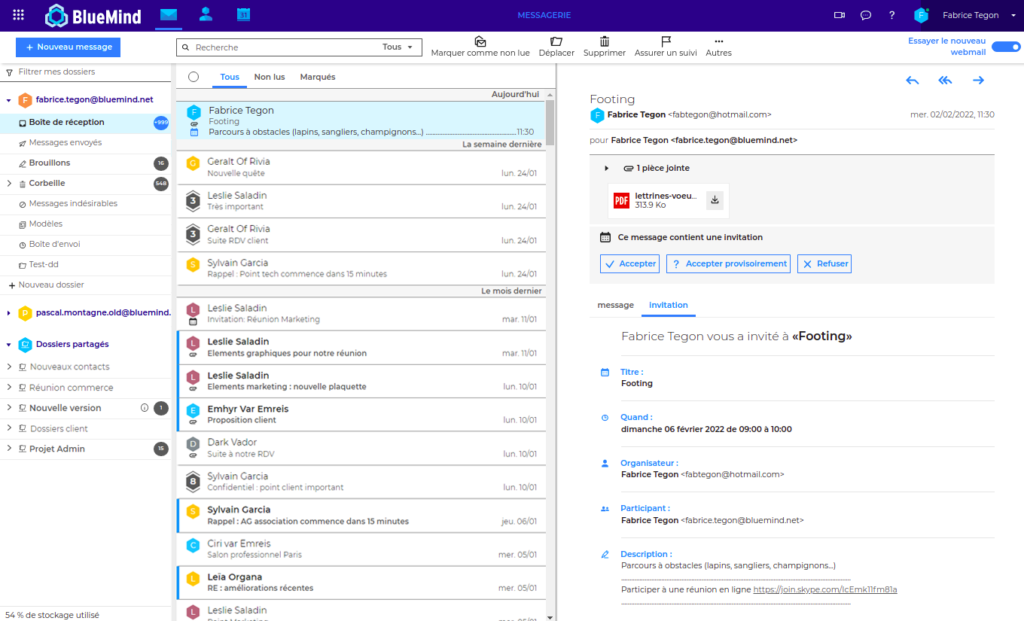Switch to the message tab
1024x621 pixels.
click(615, 305)
